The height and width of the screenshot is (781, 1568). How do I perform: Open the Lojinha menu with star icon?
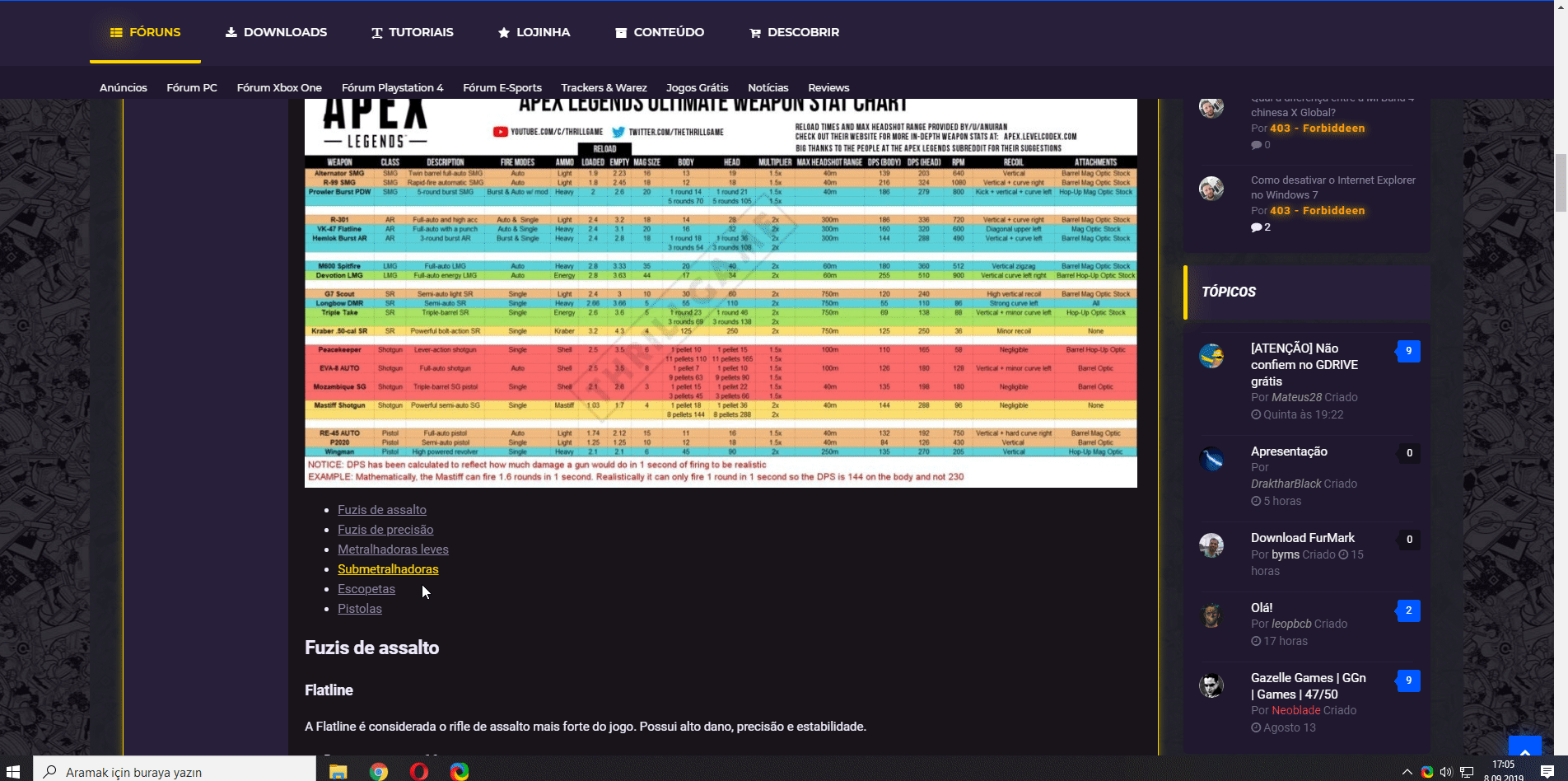click(534, 32)
